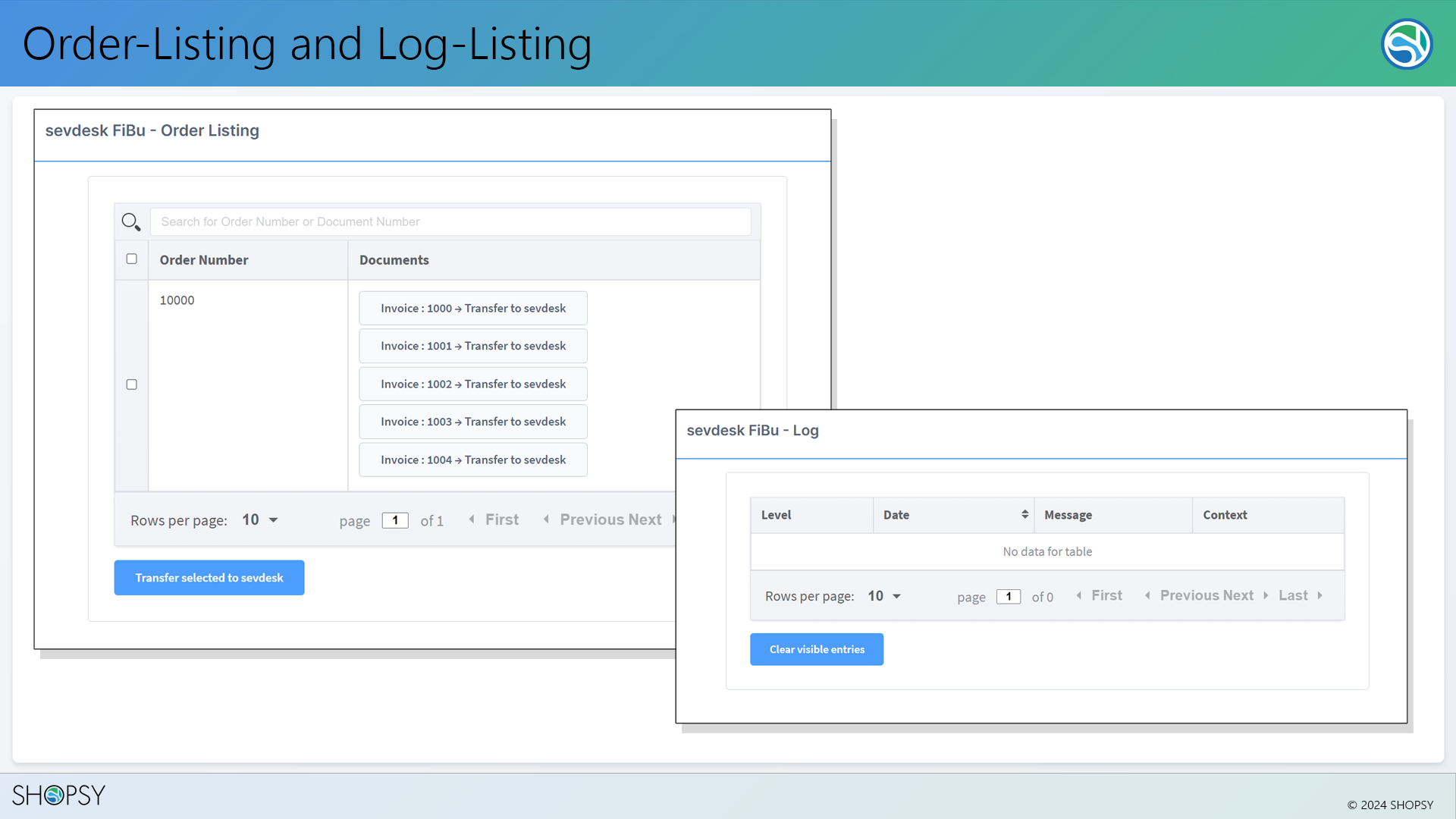Enable selection for order number 10000
Viewport: 1456px width, 819px height.
(x=131, y=384)
